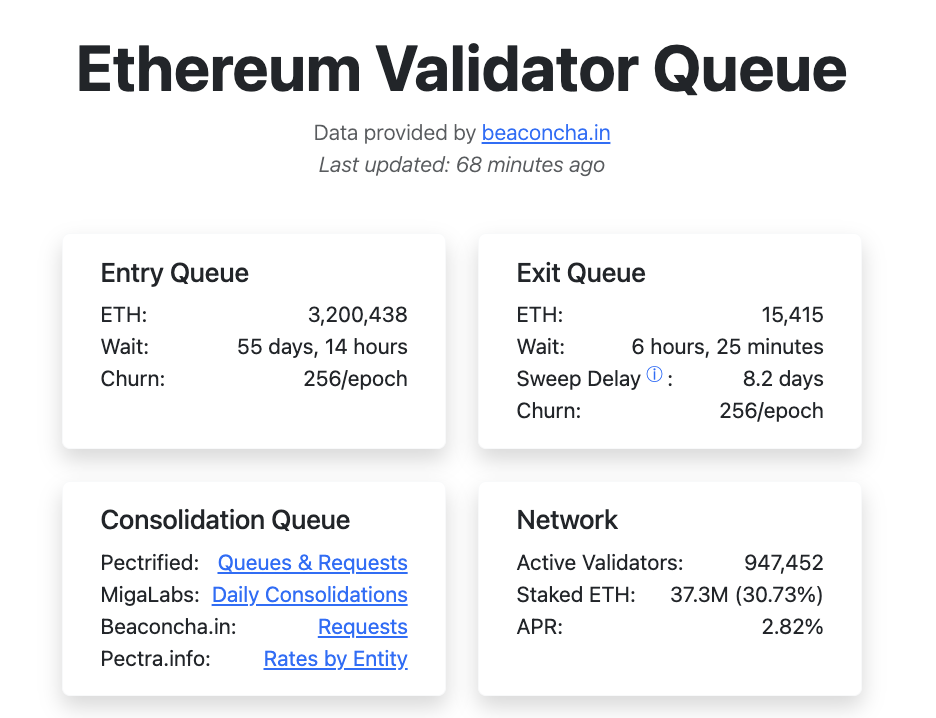Select the Exit Queue heading
The width and height of the screenshot is (936, 718).
coord(580,272)
